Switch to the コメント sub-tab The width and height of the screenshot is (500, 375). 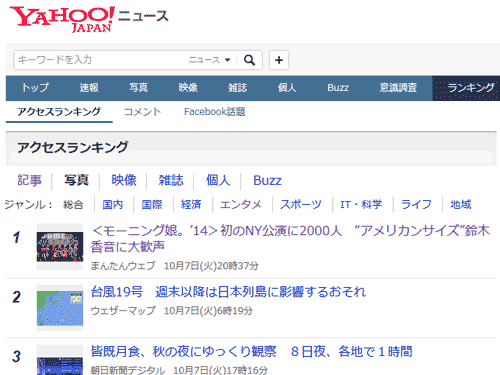point(142,111)
